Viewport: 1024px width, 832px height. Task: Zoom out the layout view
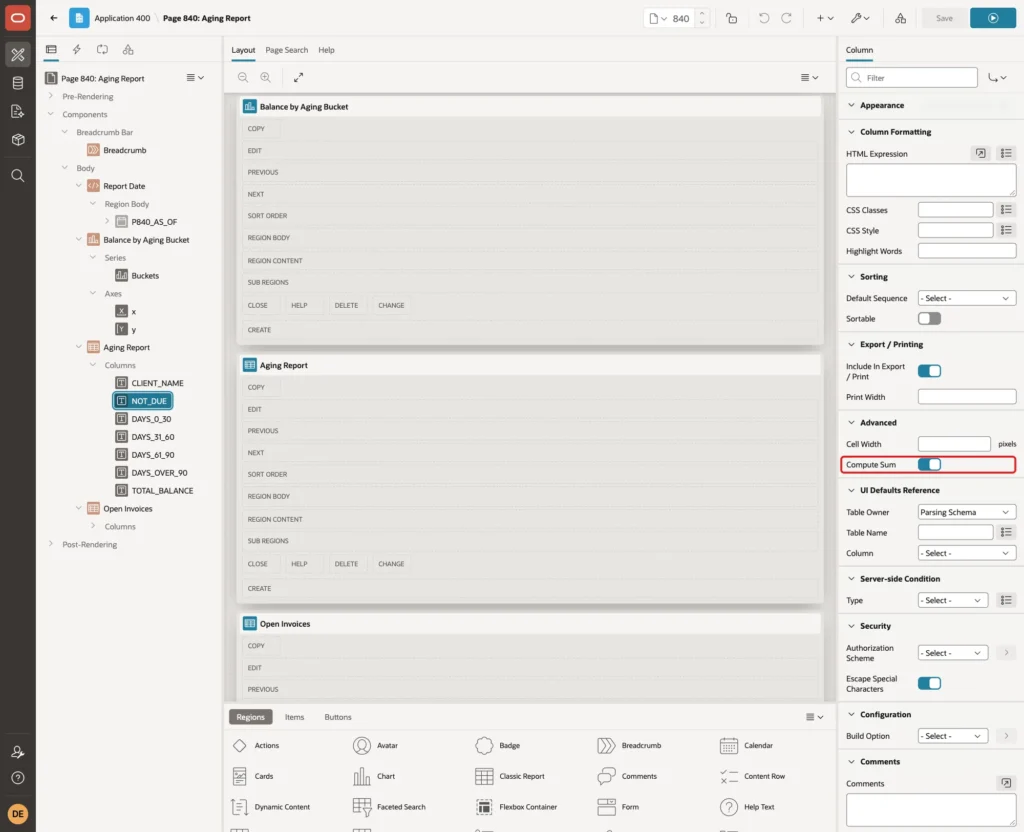click(243, 78)
